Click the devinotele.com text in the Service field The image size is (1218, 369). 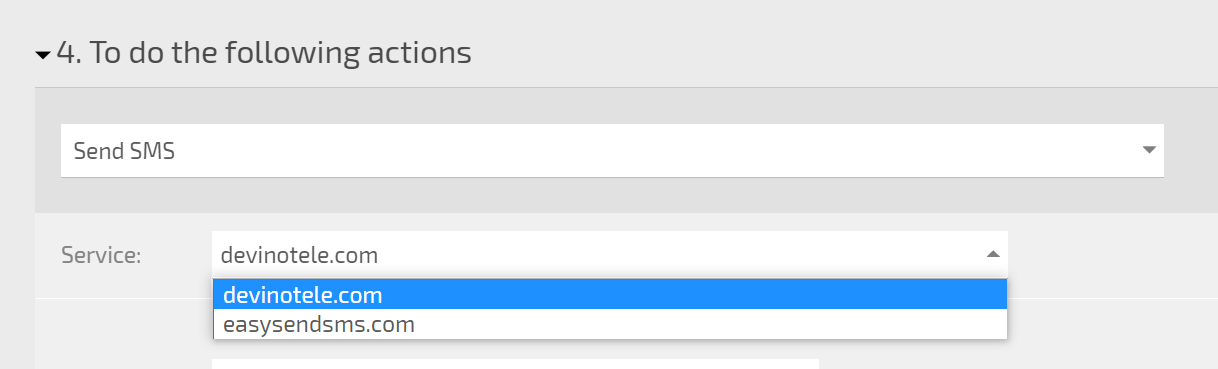click(x=299, y=255)
